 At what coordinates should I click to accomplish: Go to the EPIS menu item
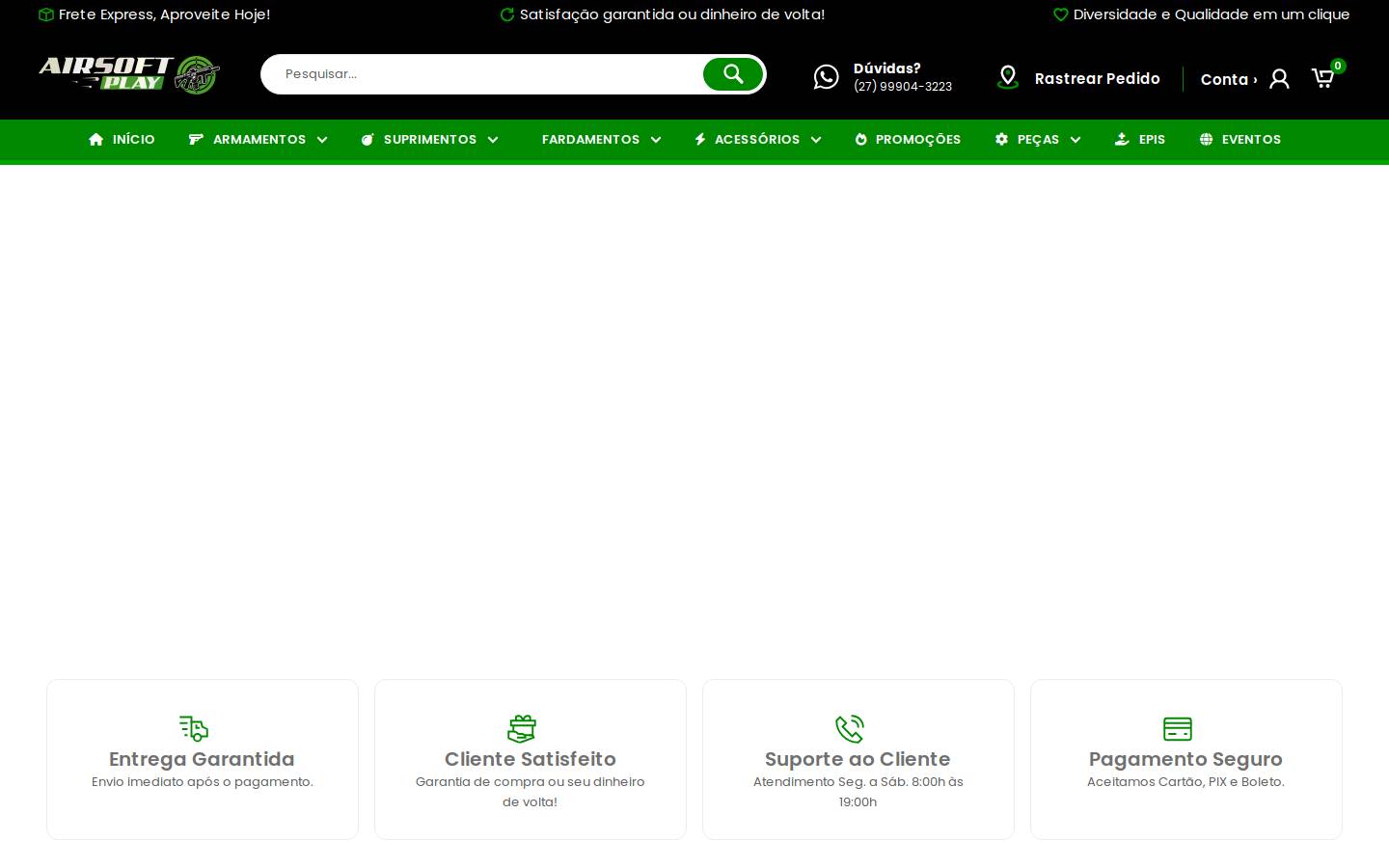[x=1140, y=140]
